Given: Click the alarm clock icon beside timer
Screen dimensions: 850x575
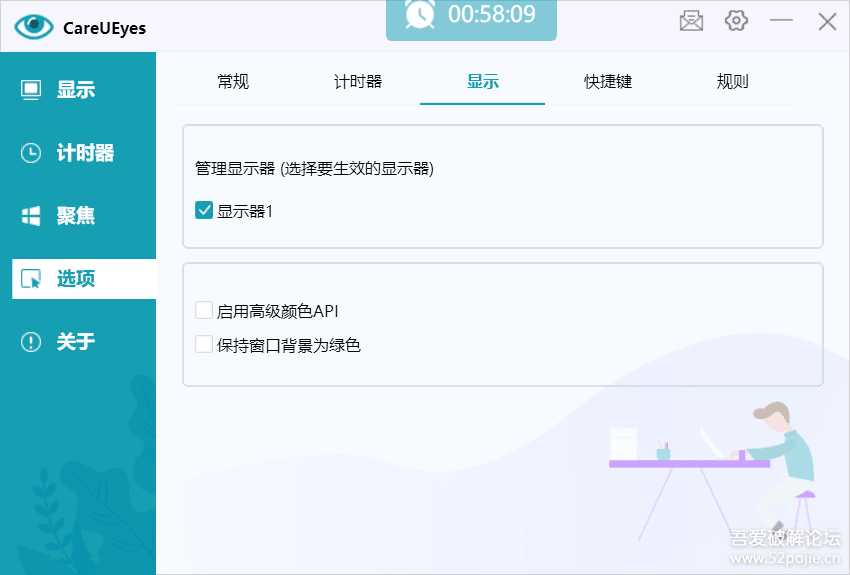Looking at the screenshot, I should [419, 15].
